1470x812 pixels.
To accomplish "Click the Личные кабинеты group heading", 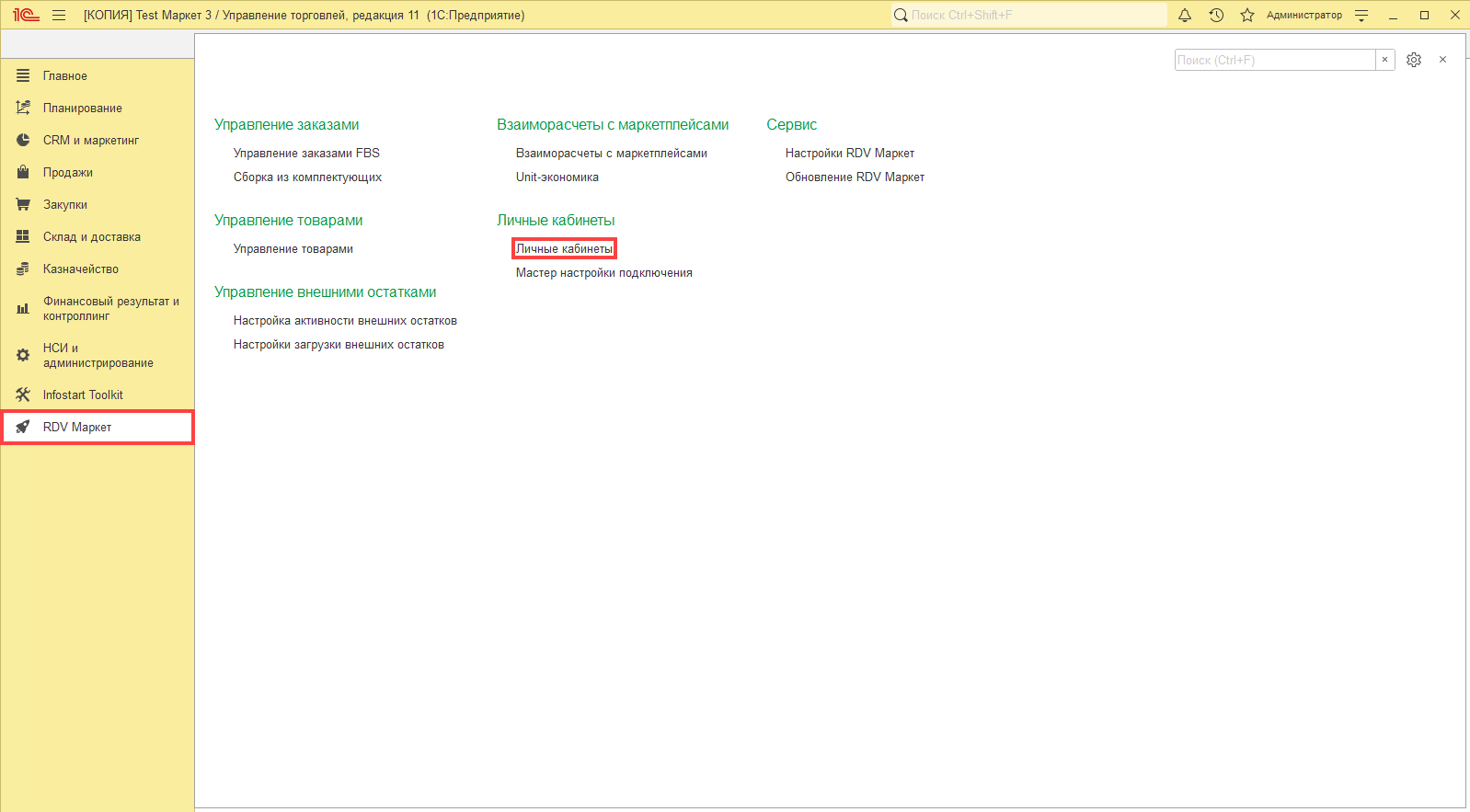I will (556, 220).
